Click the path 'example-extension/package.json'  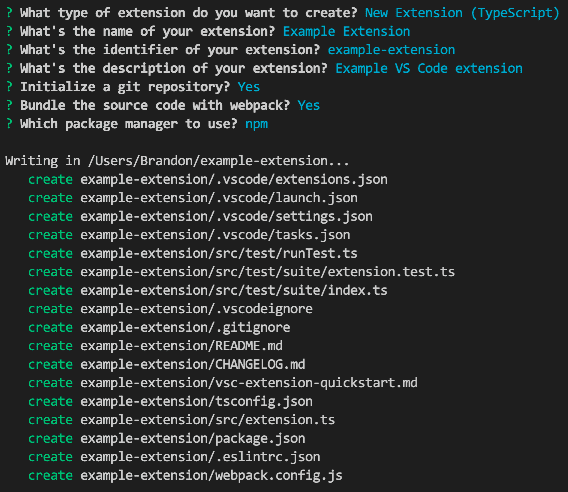pos(193,438)
